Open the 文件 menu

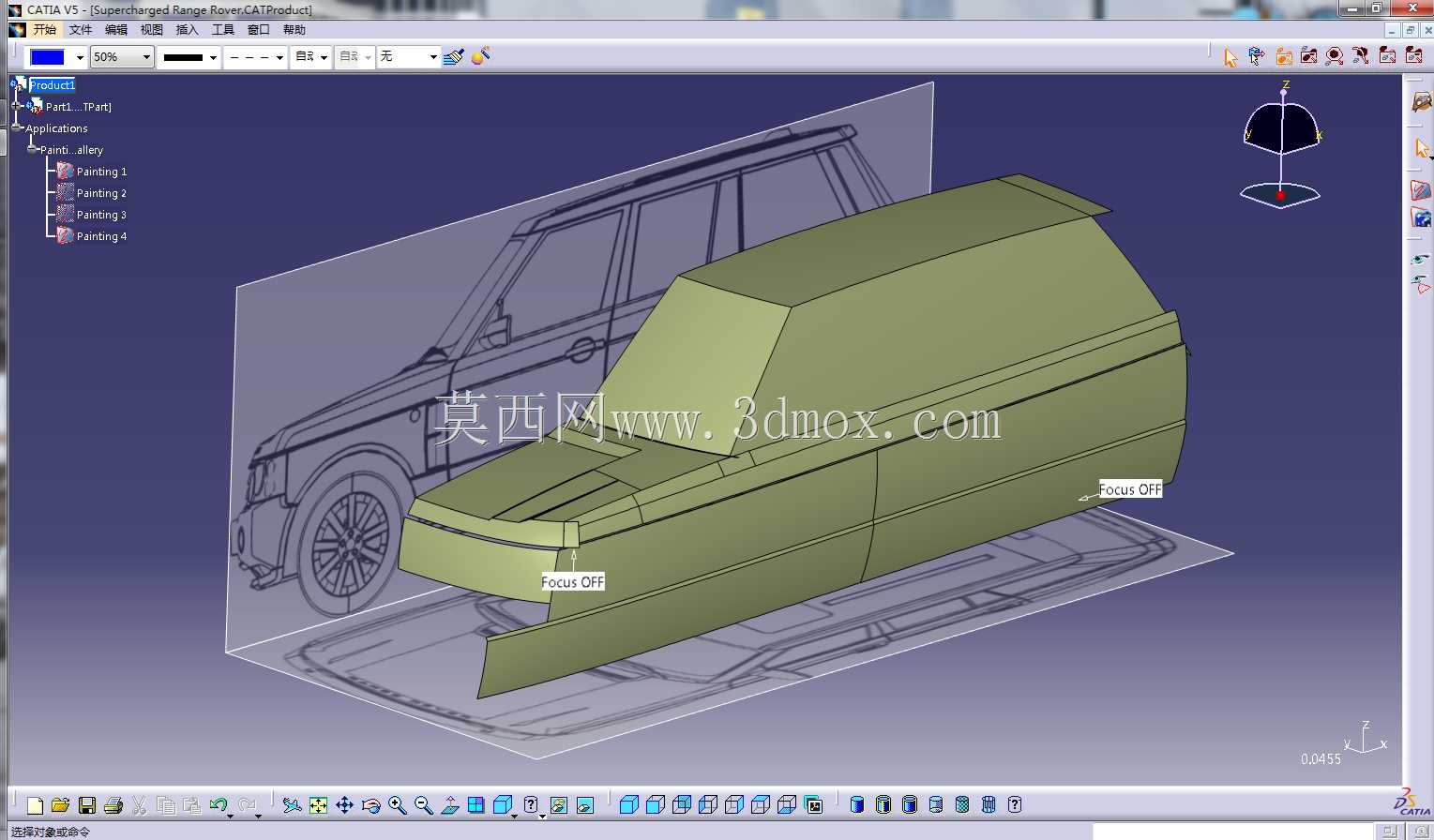tap(81, 30)
